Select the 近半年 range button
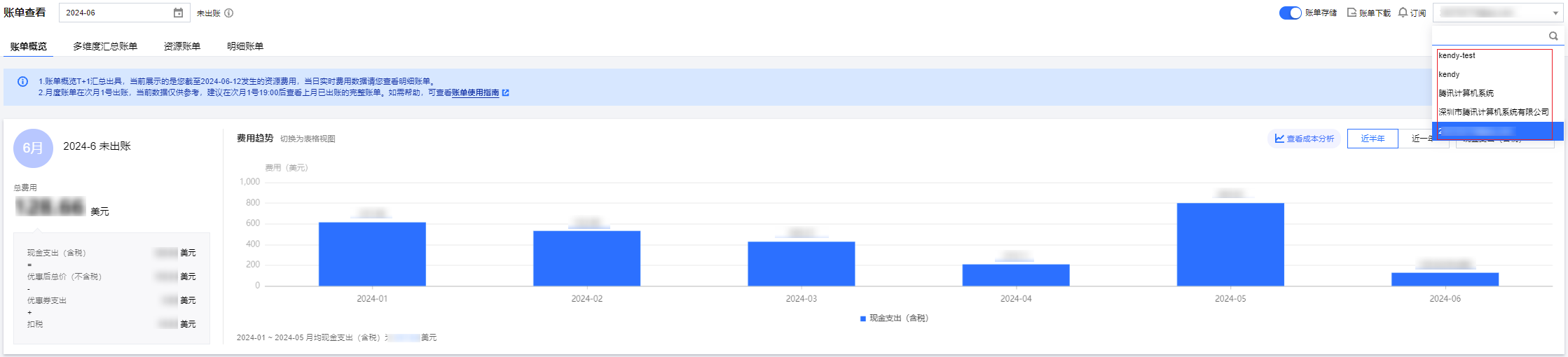The image size is (1568, 357). [x=1372, y=139]
